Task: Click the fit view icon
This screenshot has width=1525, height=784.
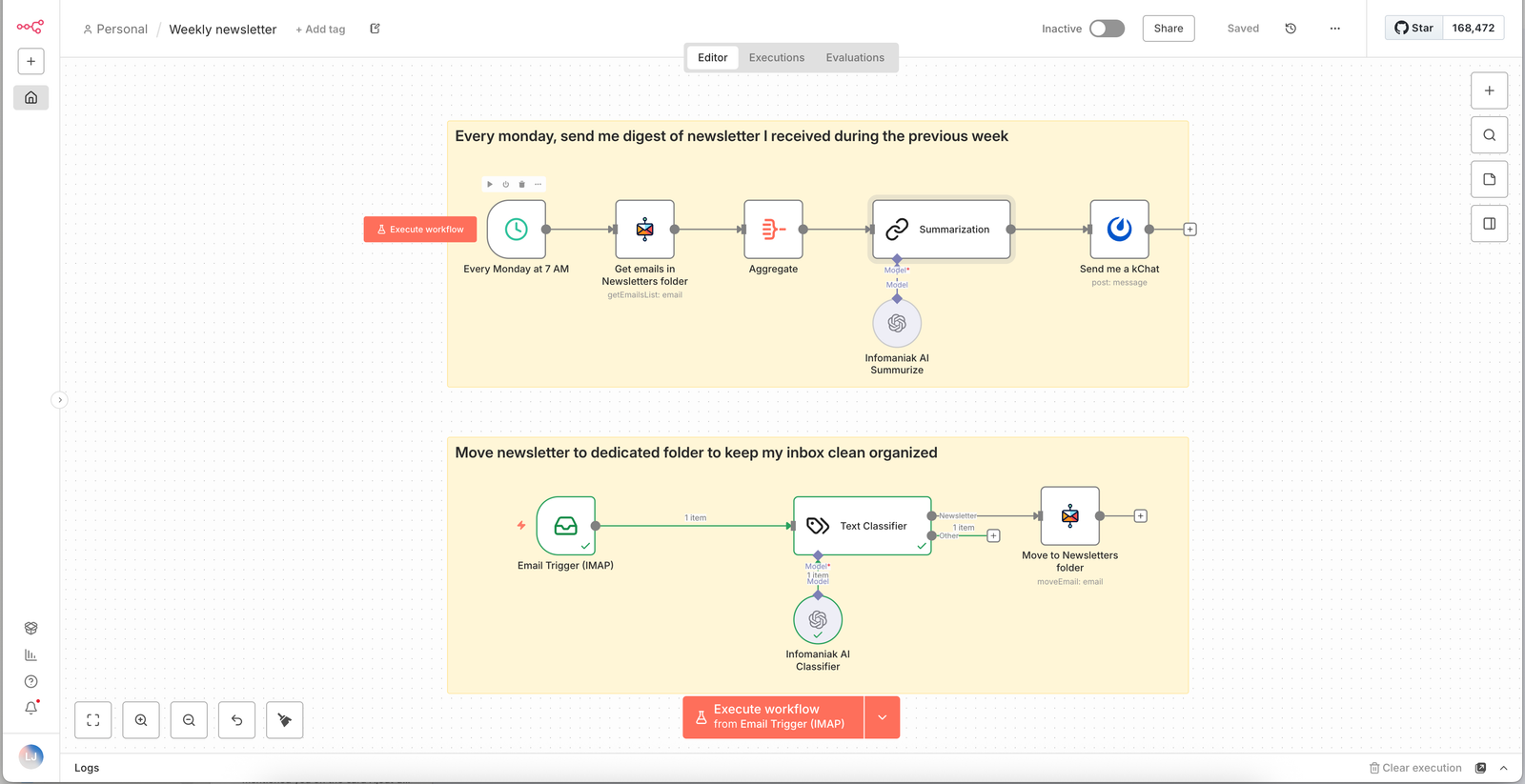Action: coord(93,720)
